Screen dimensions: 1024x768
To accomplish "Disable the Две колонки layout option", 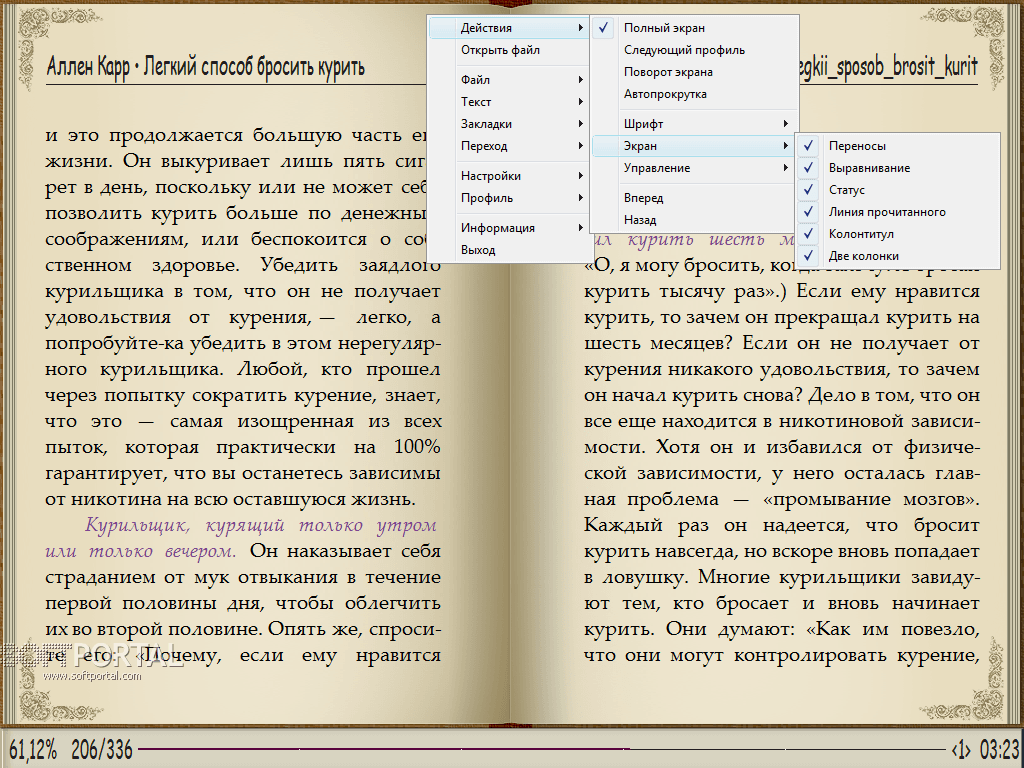I will point(897,256).
